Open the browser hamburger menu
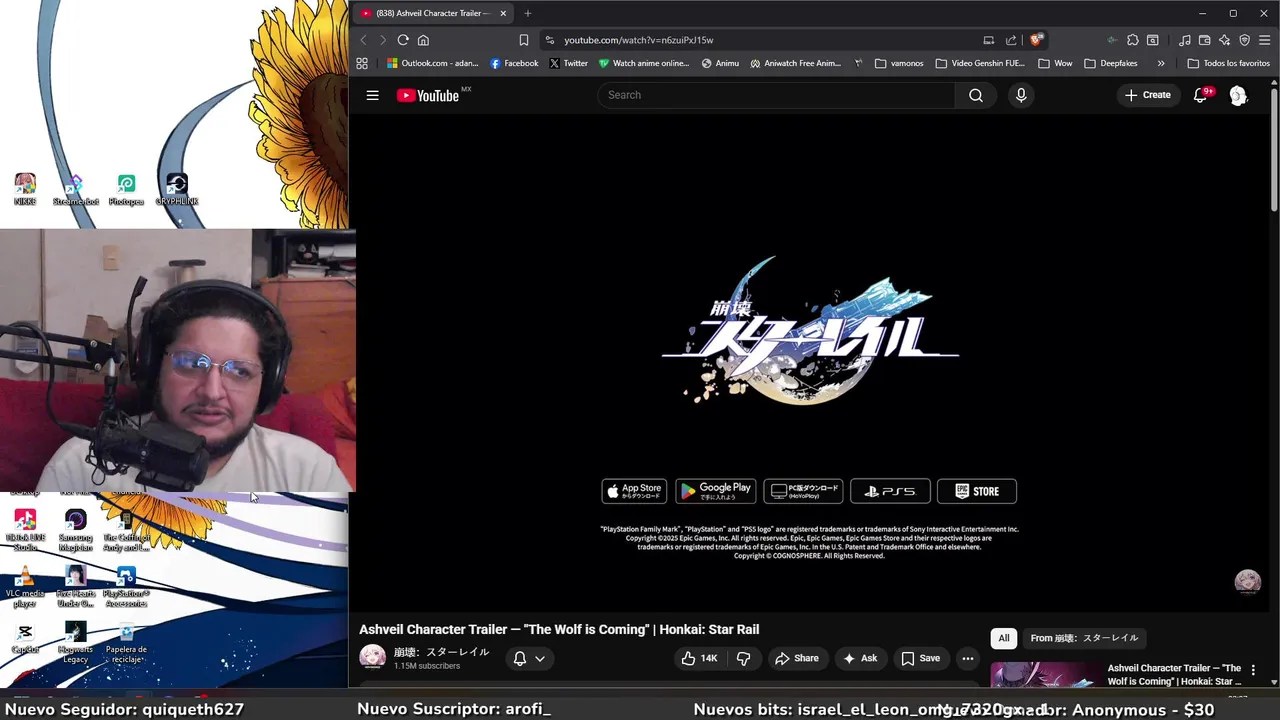This screenshot has height=720, width=1280. click(1264, 40)
